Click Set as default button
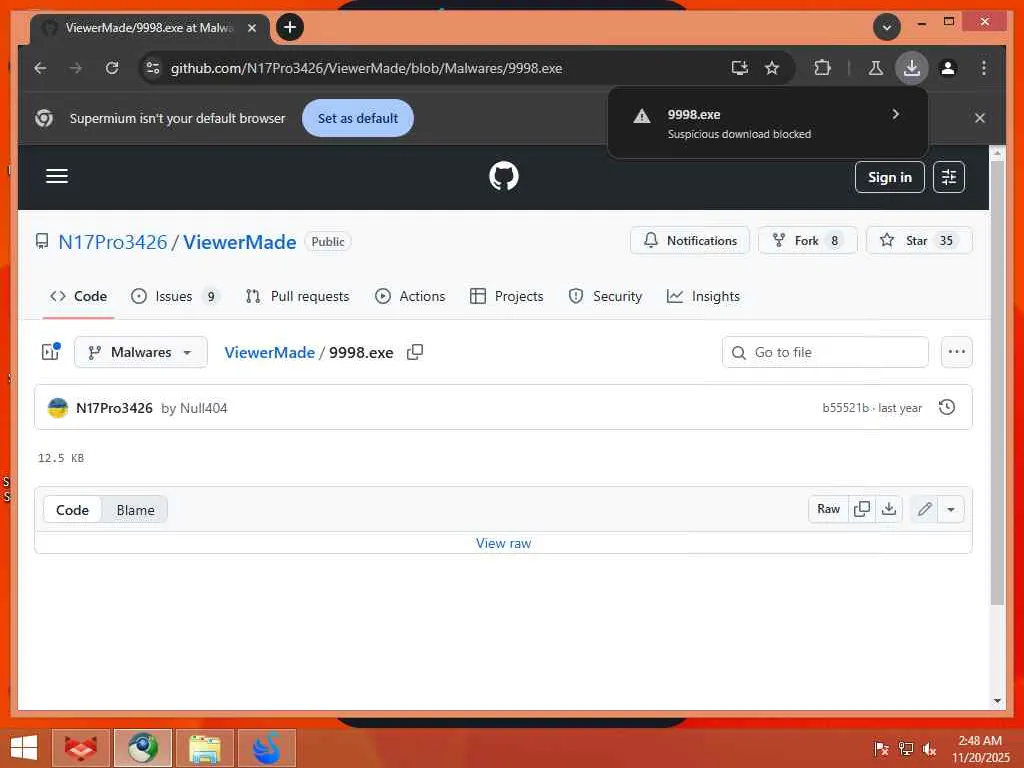 (357, 118)
